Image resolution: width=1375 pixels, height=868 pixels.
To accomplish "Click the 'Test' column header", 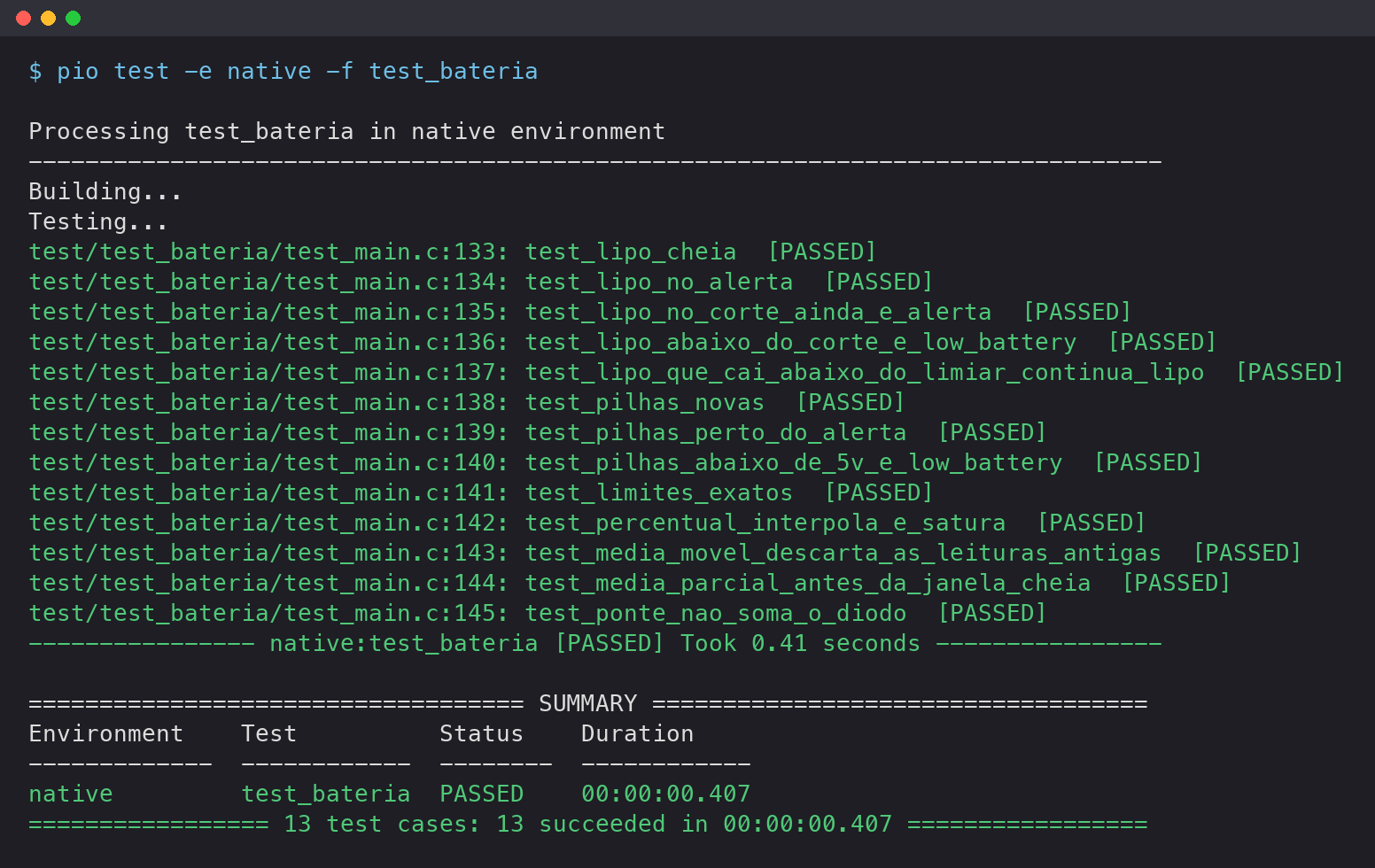I will (268, 733).
